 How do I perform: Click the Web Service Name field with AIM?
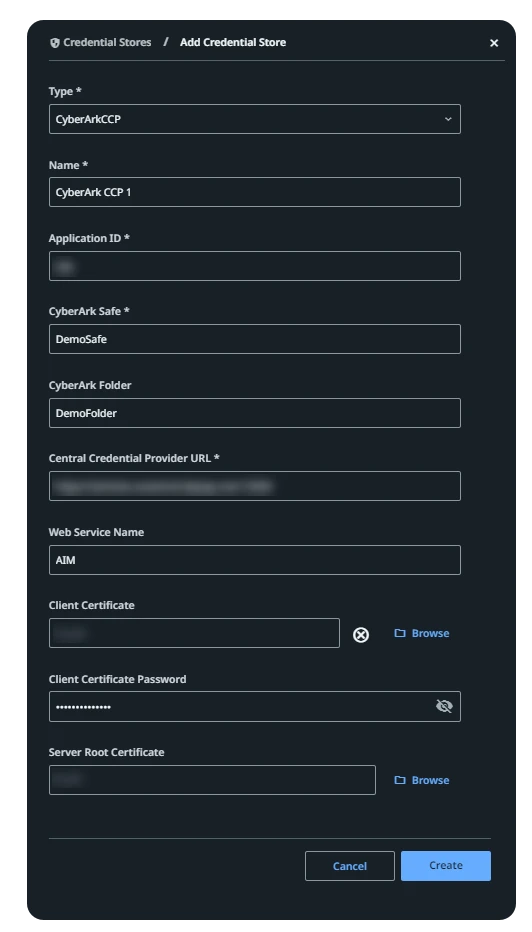[254, 560]
